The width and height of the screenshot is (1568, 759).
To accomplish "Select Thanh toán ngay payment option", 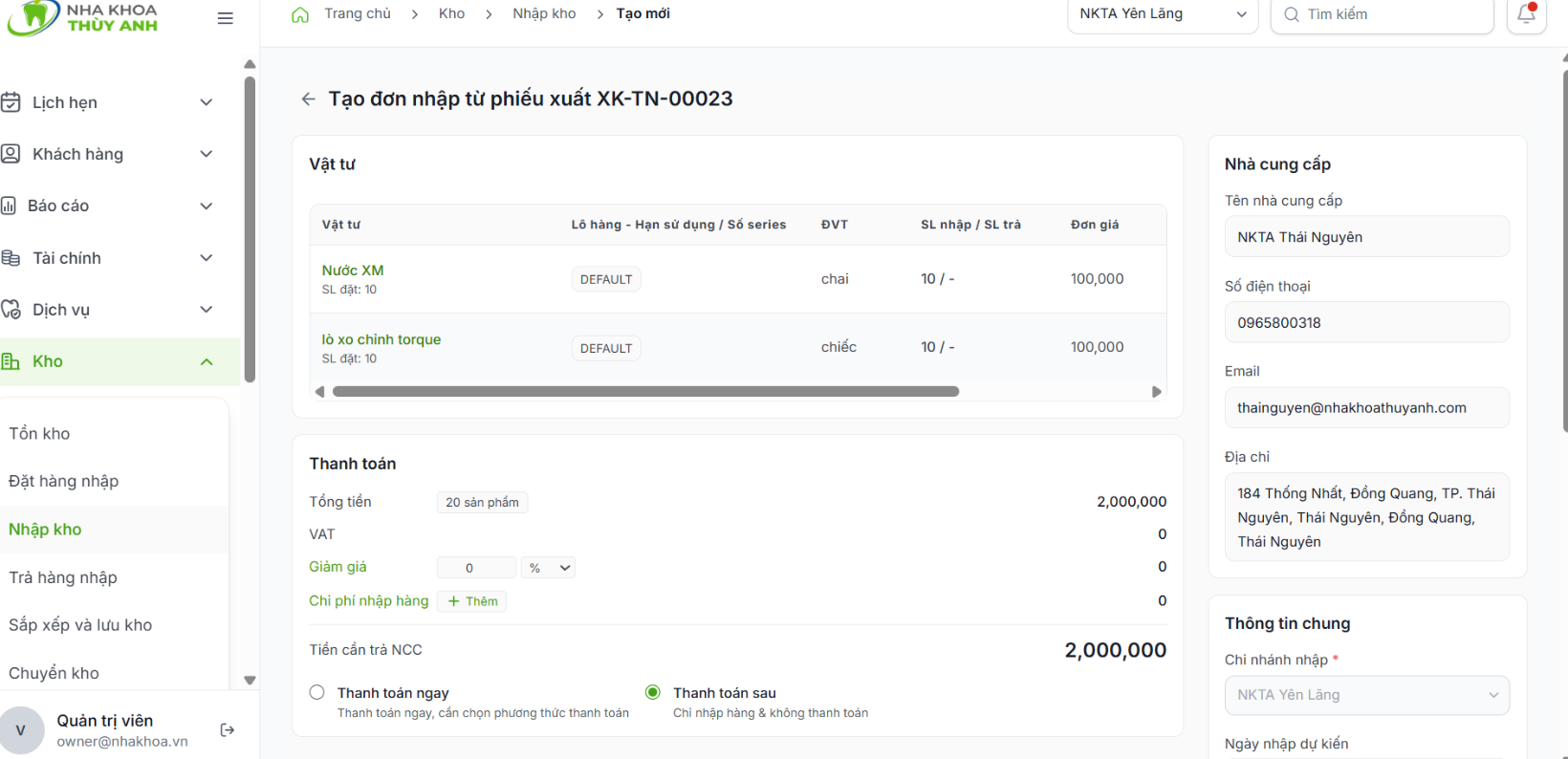I will point(317,692).
